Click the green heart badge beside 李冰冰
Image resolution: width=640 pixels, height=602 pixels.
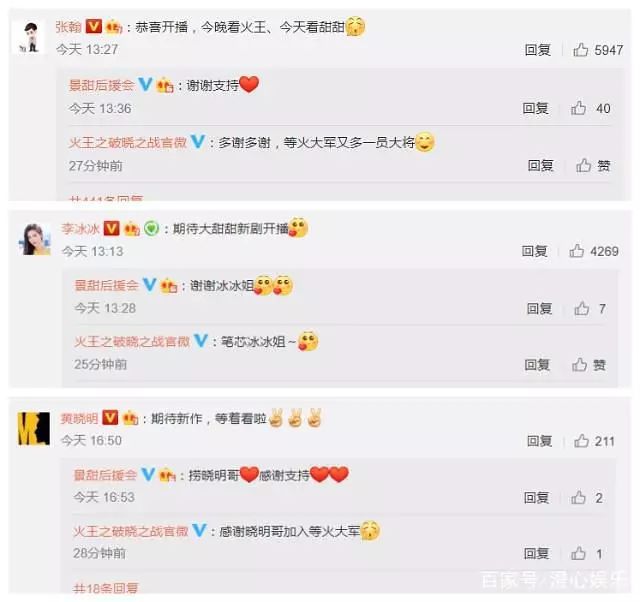click(x=151, y=228)
